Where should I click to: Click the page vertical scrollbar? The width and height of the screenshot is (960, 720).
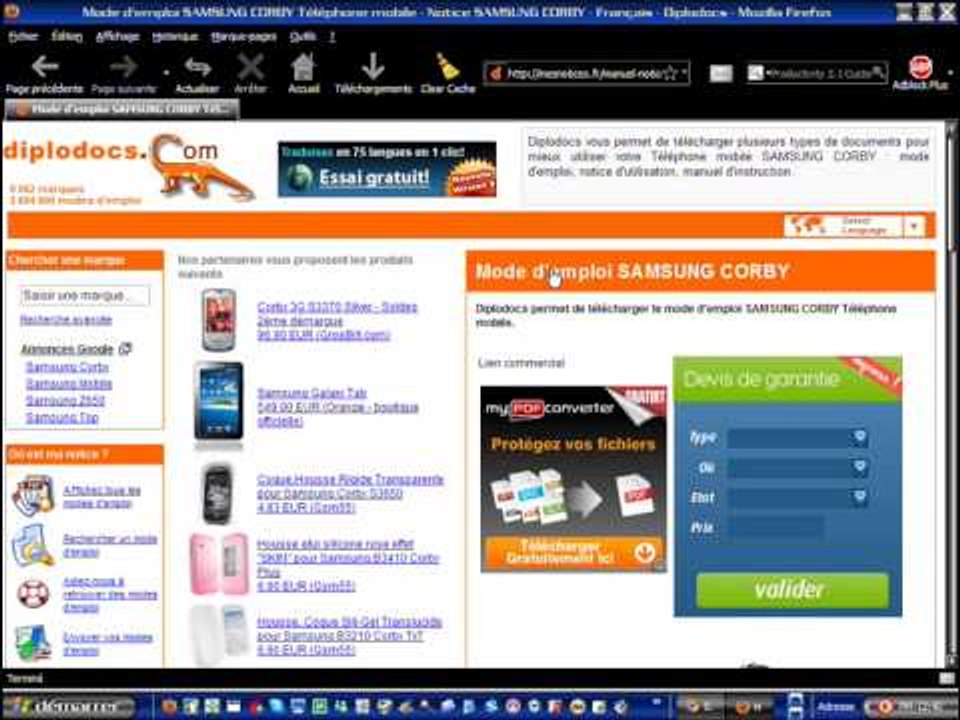[950, 392]
